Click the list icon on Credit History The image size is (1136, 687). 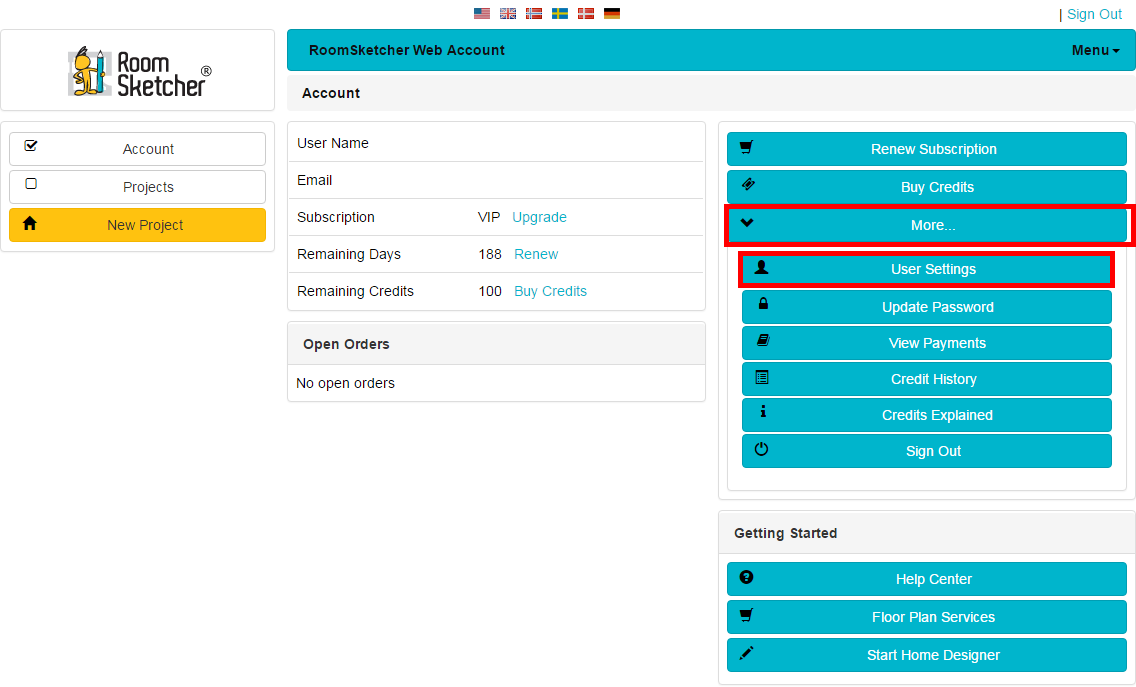click(762, 377)
